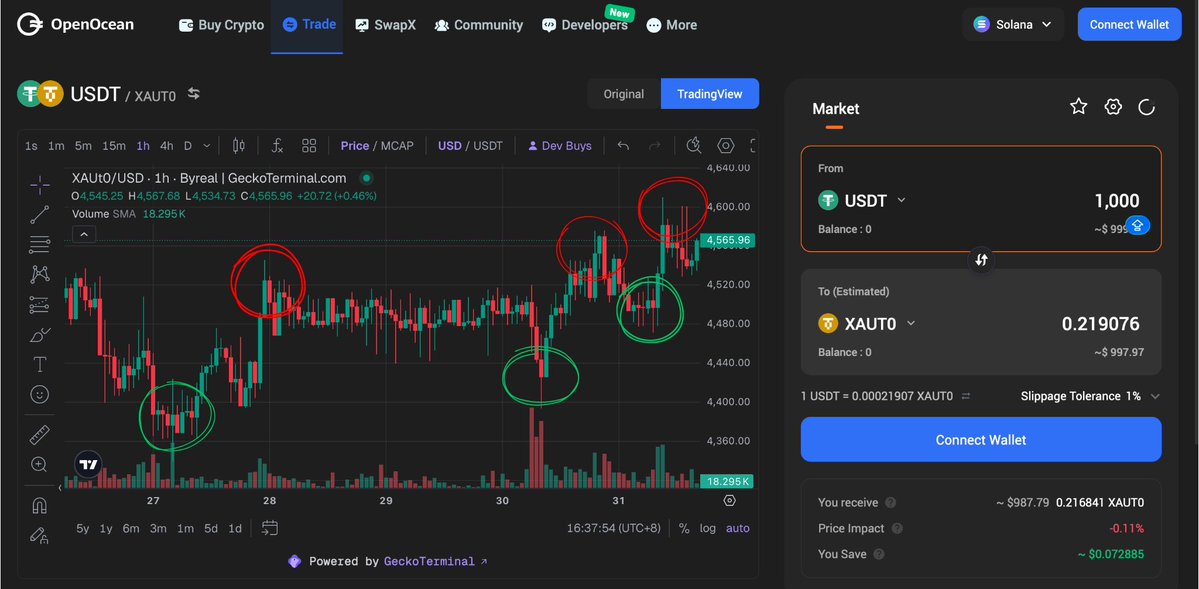Open the Community menu
The image size is (1199, 589).
coord(479,24)
